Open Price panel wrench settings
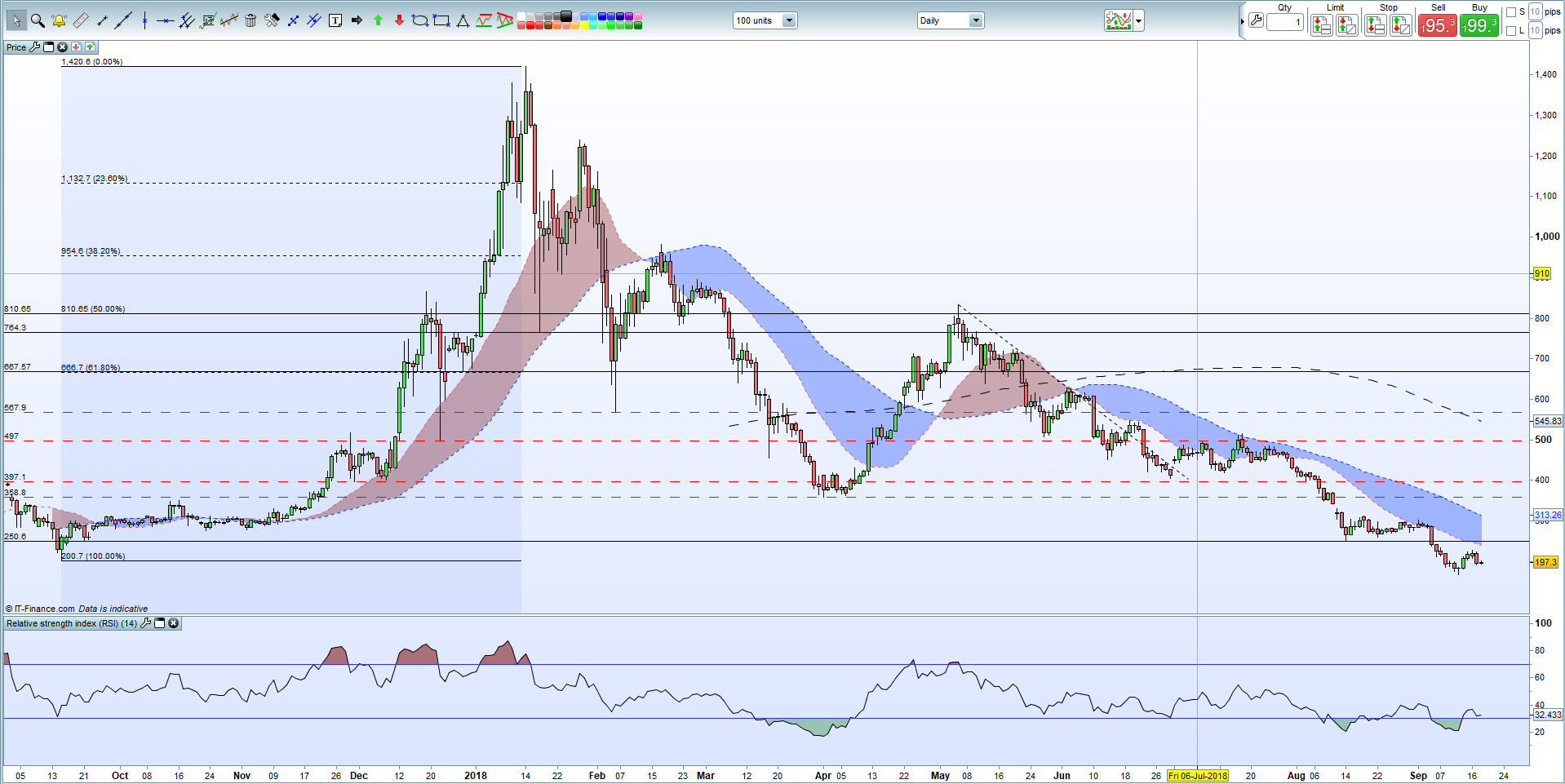The width and height of the screenshot is (1565, 784). (x=35, y=47)
